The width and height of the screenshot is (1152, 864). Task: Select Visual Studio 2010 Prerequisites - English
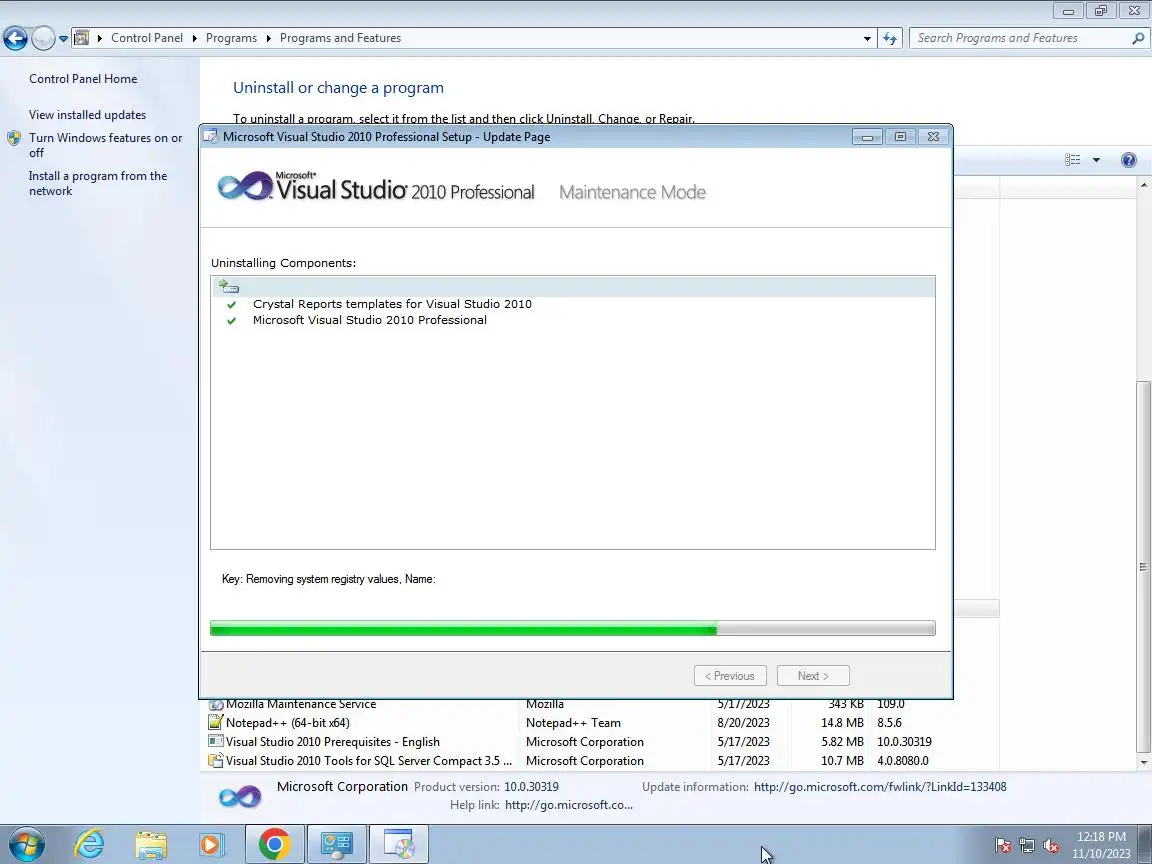pos(333,742)
